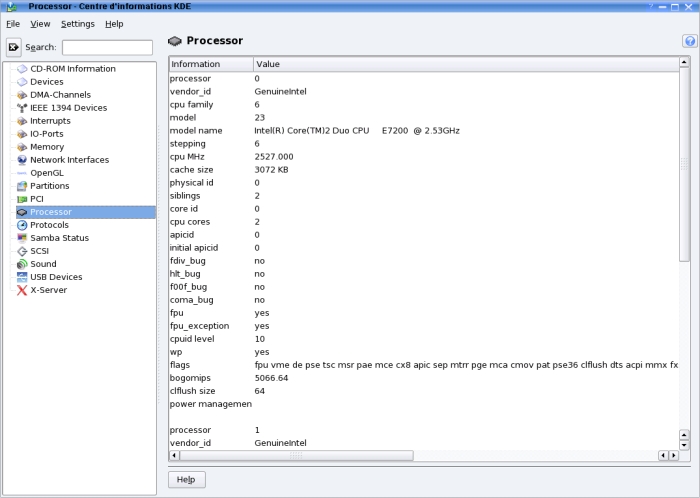The width and height of the screenshot is (700, 498).
Task: Open the File menu
Action: pos(13,23)
